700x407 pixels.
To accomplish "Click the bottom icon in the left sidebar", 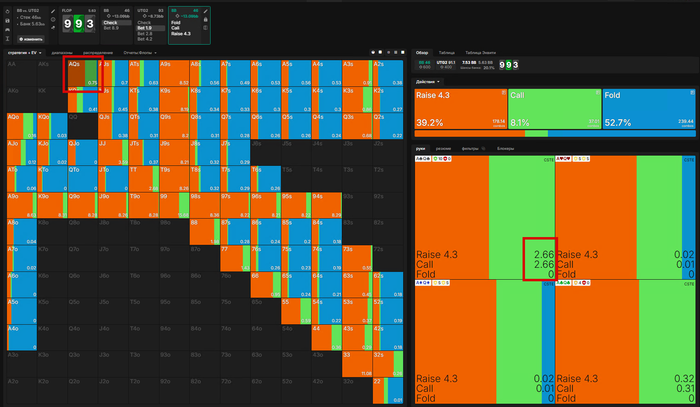I will [x=7, y=39].
